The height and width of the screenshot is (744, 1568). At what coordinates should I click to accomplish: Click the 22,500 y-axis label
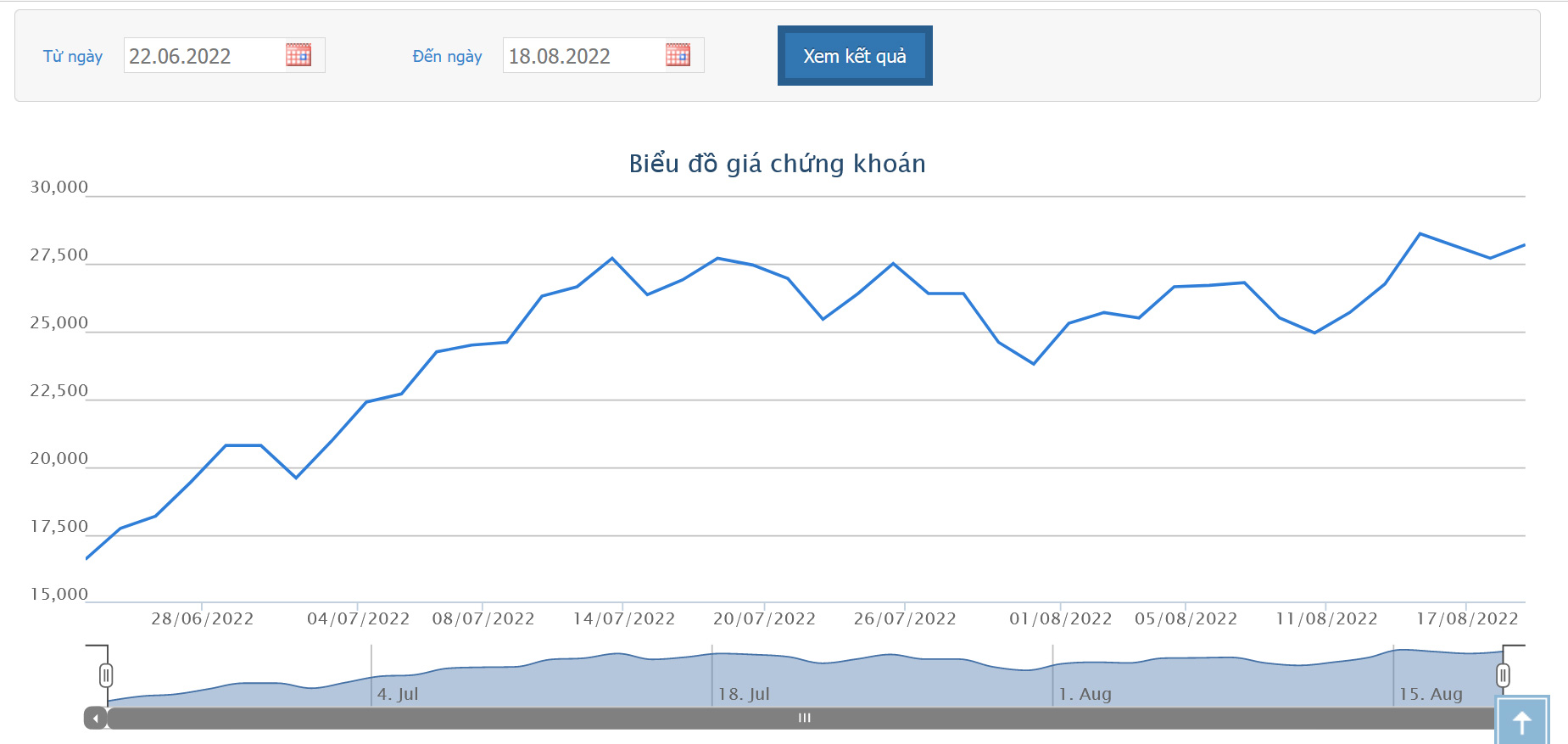tap(59, 390)
